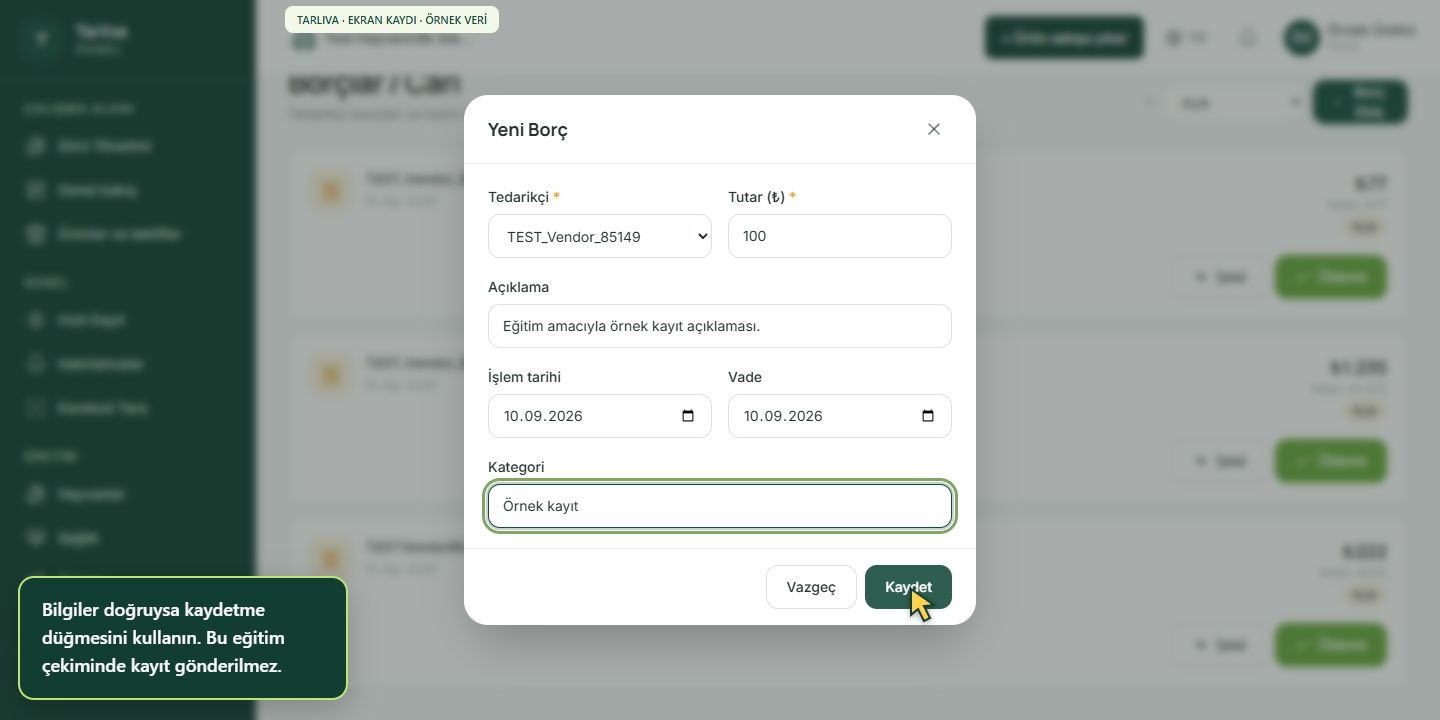Click green payment button on first debt card
Screen dimensions: 1440x720
(x=1331, y=277)
